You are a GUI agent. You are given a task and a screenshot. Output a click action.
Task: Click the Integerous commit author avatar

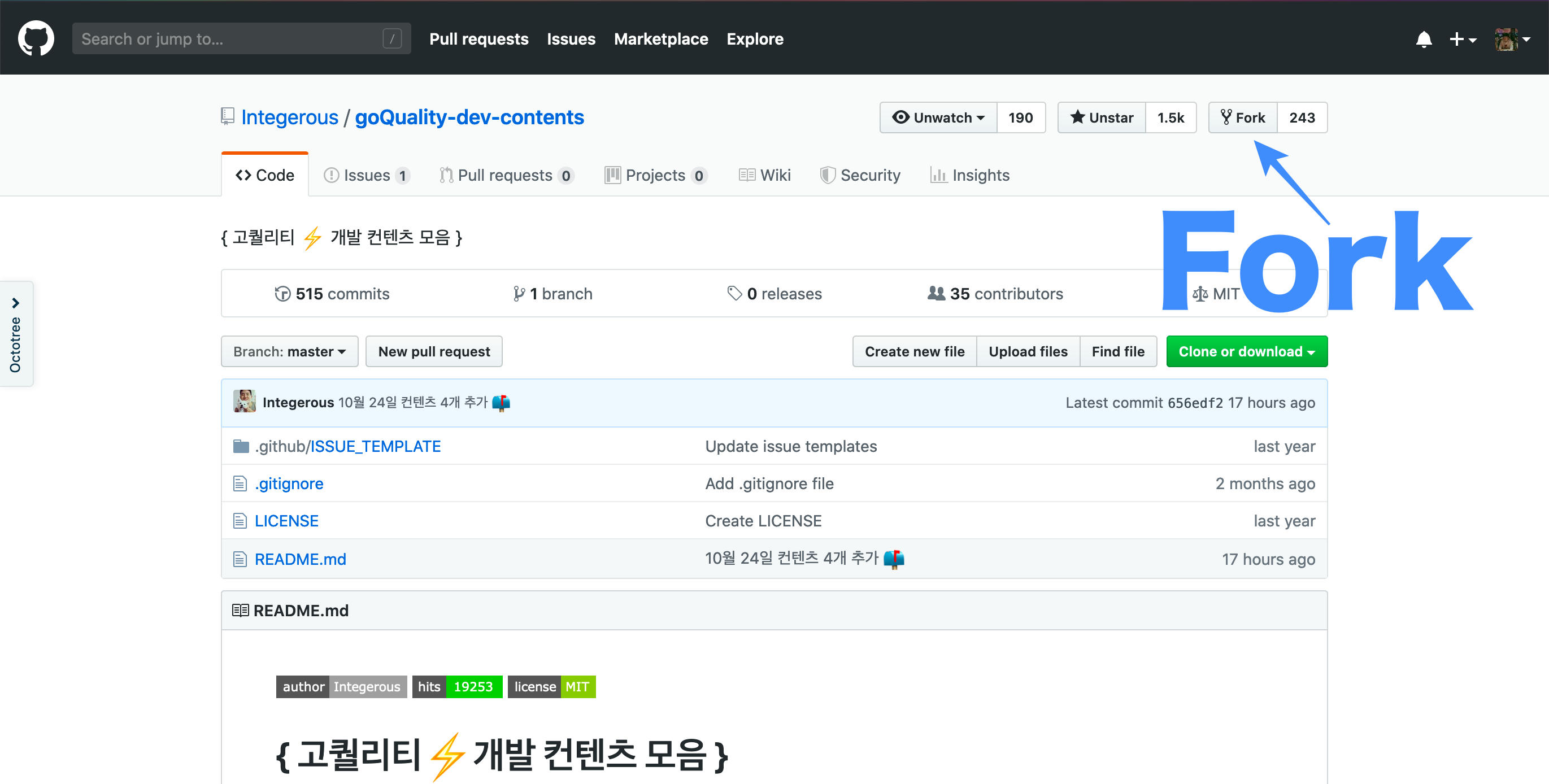pyautogui.click(x=244, y=402)
